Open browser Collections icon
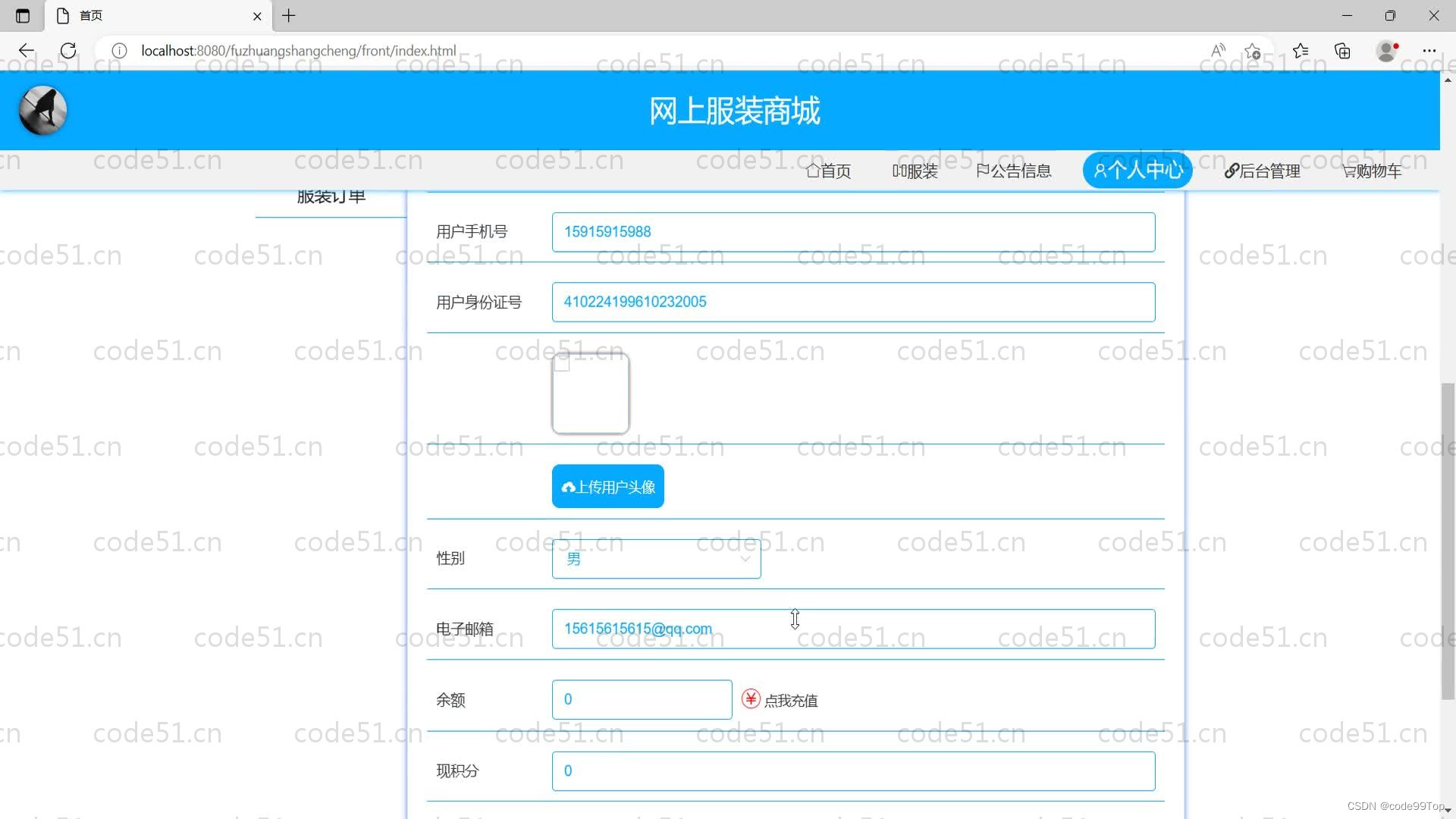The image size is (1456, 819). point(1342,51)
